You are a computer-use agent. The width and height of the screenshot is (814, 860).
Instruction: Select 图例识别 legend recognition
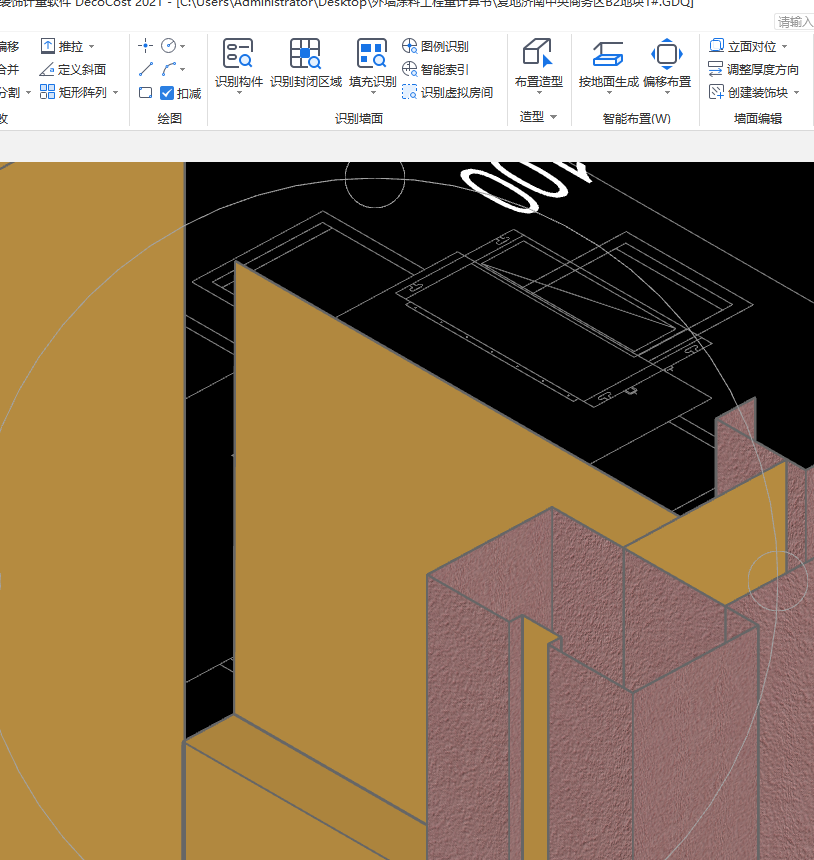point(435,47)
